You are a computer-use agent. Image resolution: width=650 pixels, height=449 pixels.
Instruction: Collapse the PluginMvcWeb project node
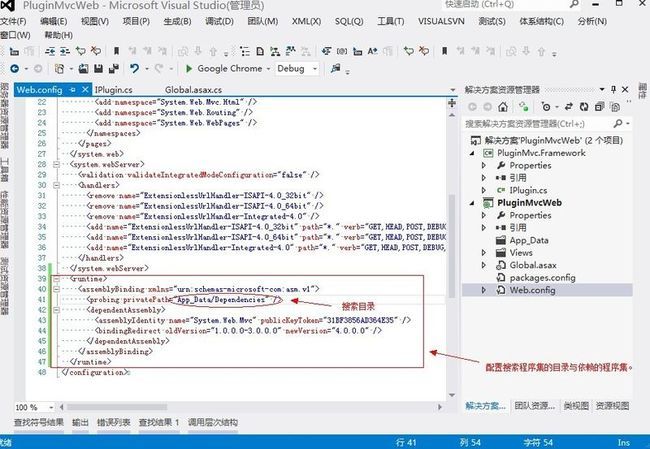click(473, 203)
